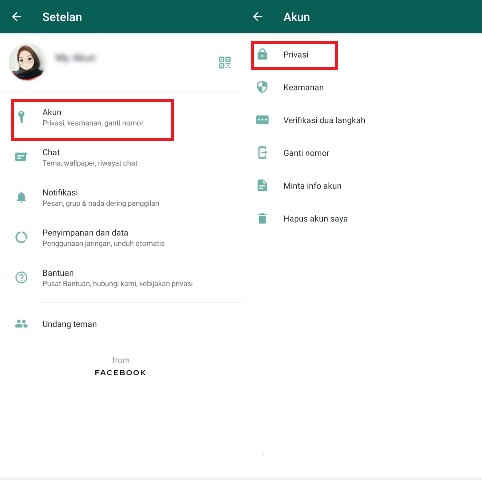The width and height of the screenshot is (482, 480).
Task: Tap the subtitle 'Privasi, keamanan, ganti nomor'
Action: (93, 123)
